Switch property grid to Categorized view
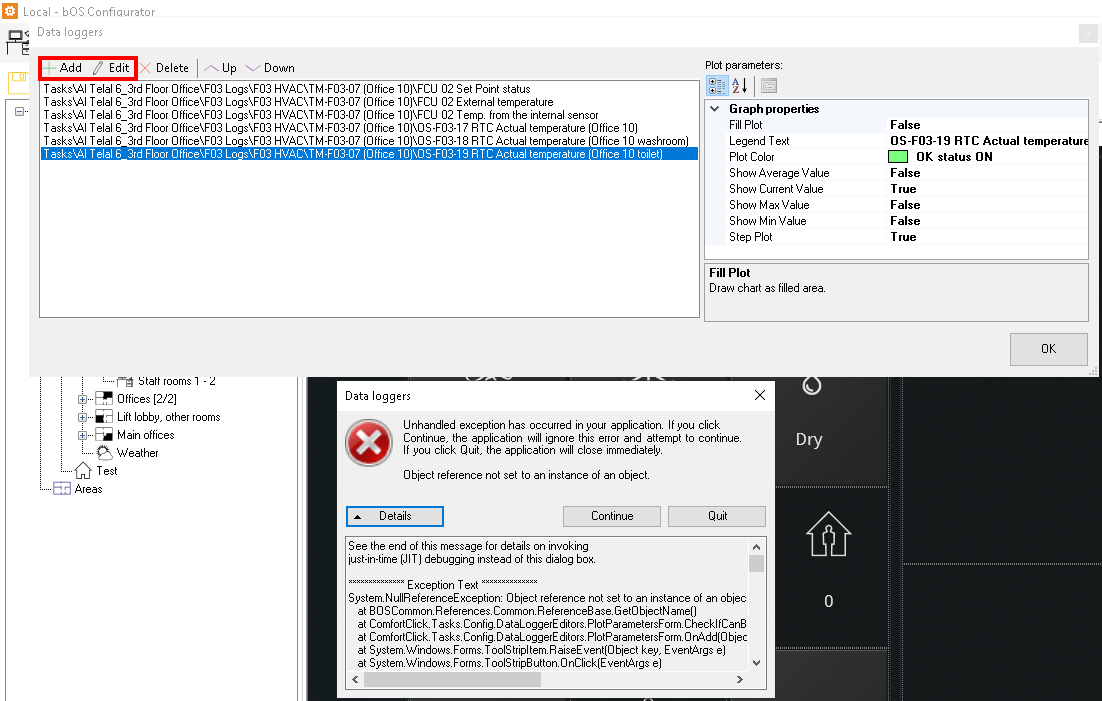The height and width of the screenshot is (701, 1102). [x=717, y=86]
